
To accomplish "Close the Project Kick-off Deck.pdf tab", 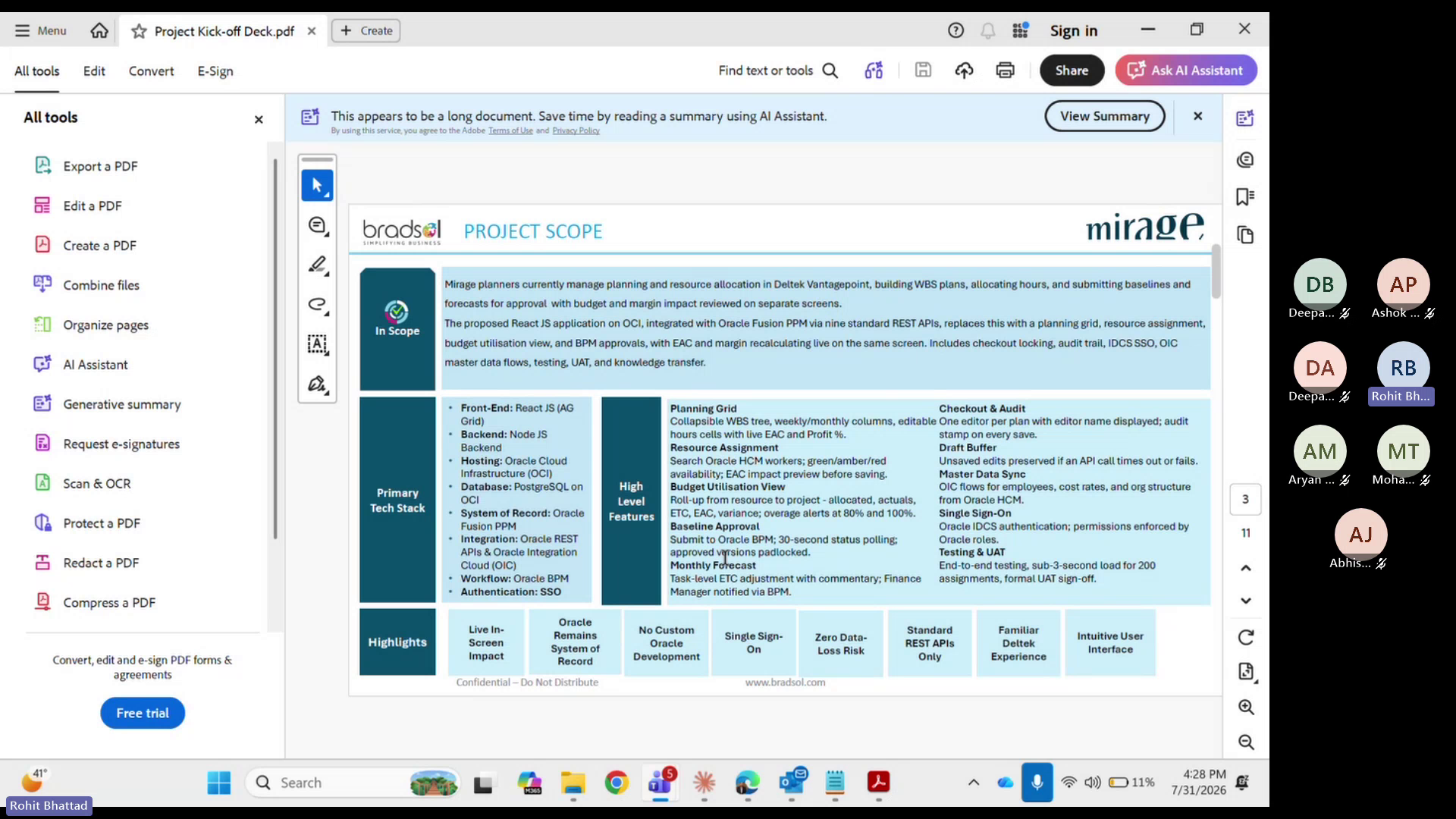I will (312, 31).
